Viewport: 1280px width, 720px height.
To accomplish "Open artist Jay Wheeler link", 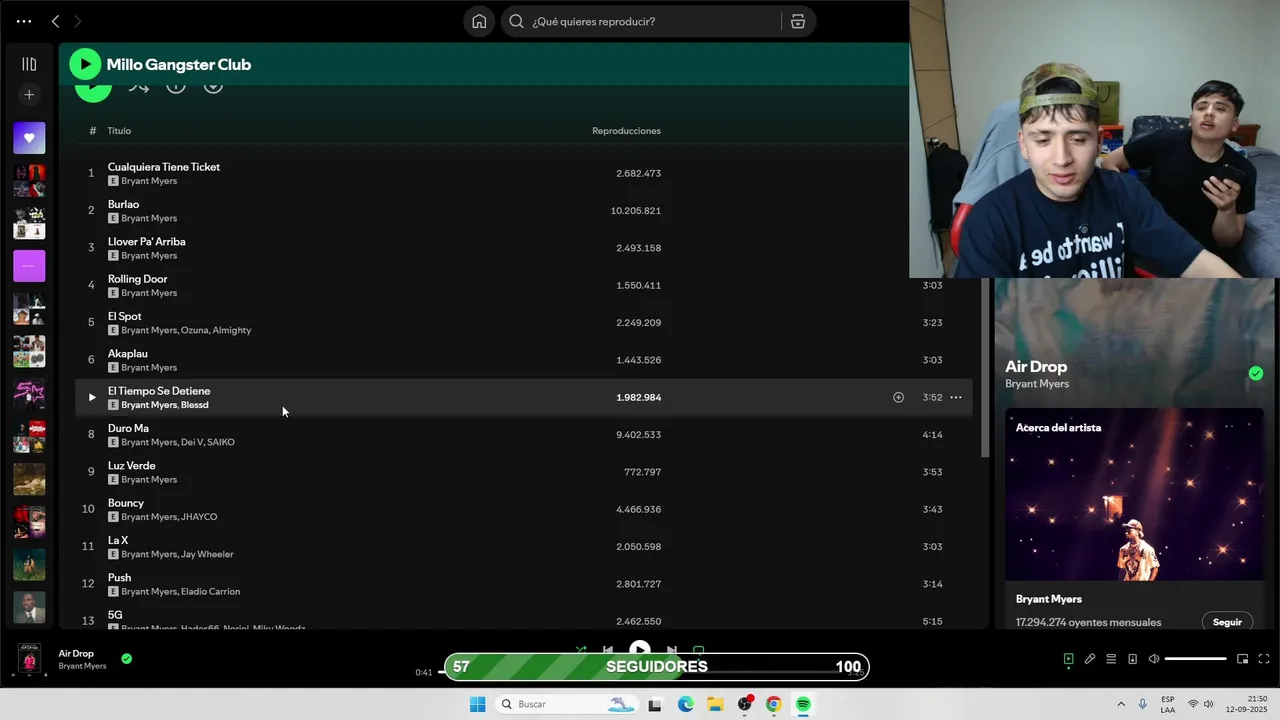I will click(207, 554).
